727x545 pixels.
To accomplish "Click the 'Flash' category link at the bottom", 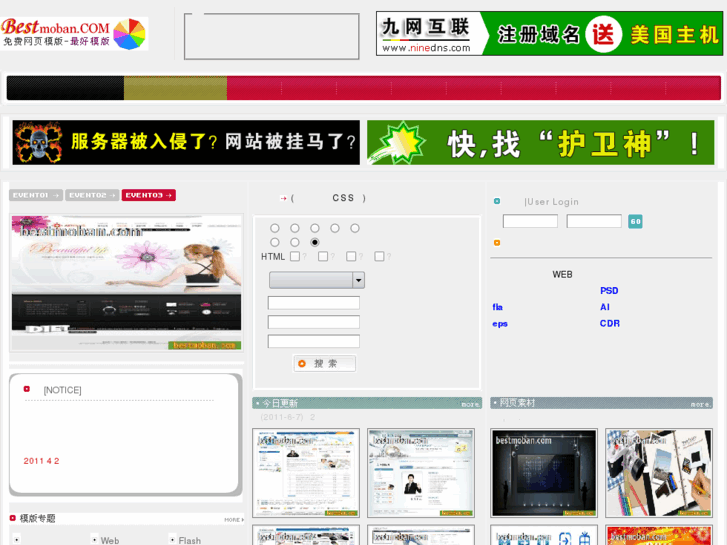I will 190,540.
